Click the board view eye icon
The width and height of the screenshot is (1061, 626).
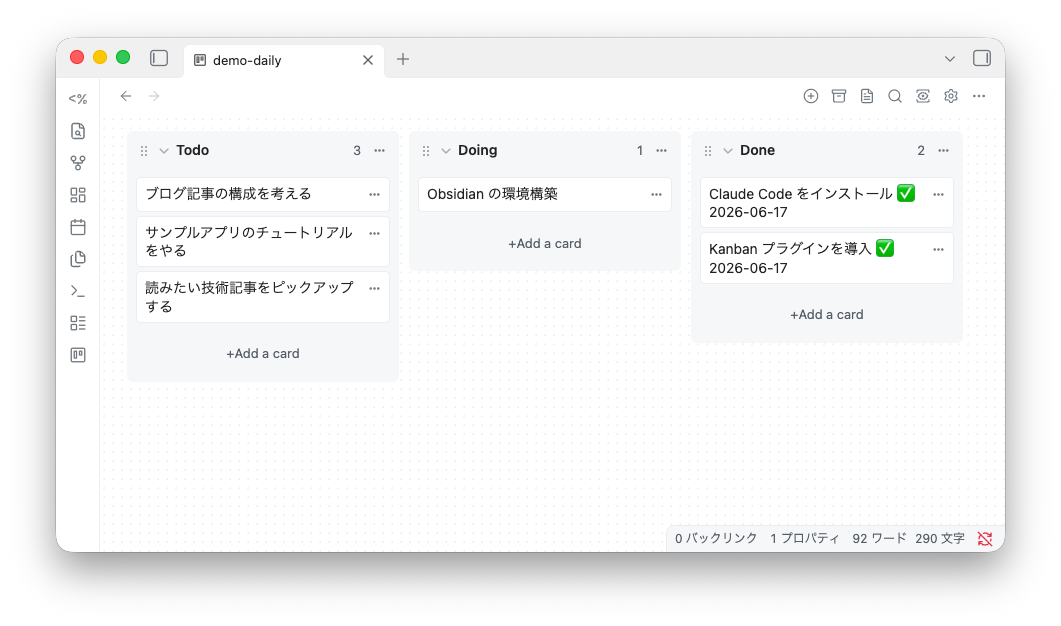click(x=923, y=96)
